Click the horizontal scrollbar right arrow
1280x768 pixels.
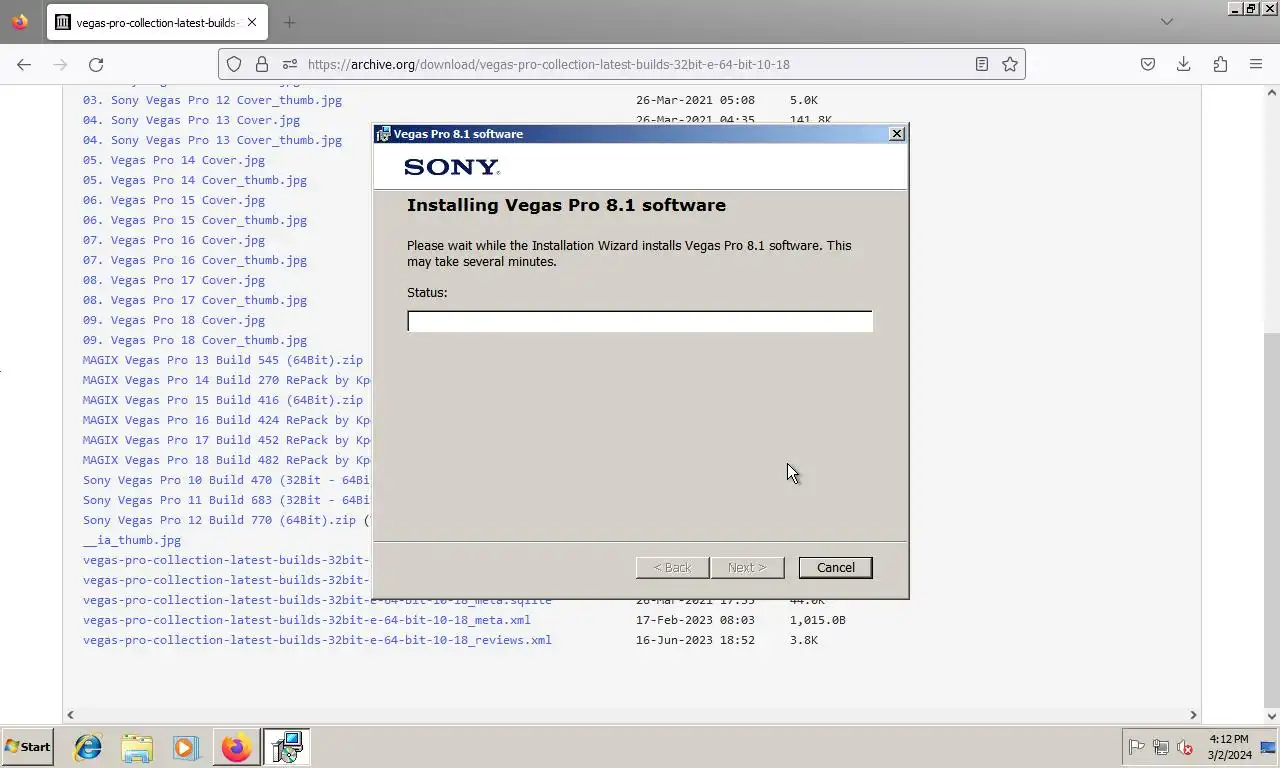pyautogui.click(x=1193, y=715)
